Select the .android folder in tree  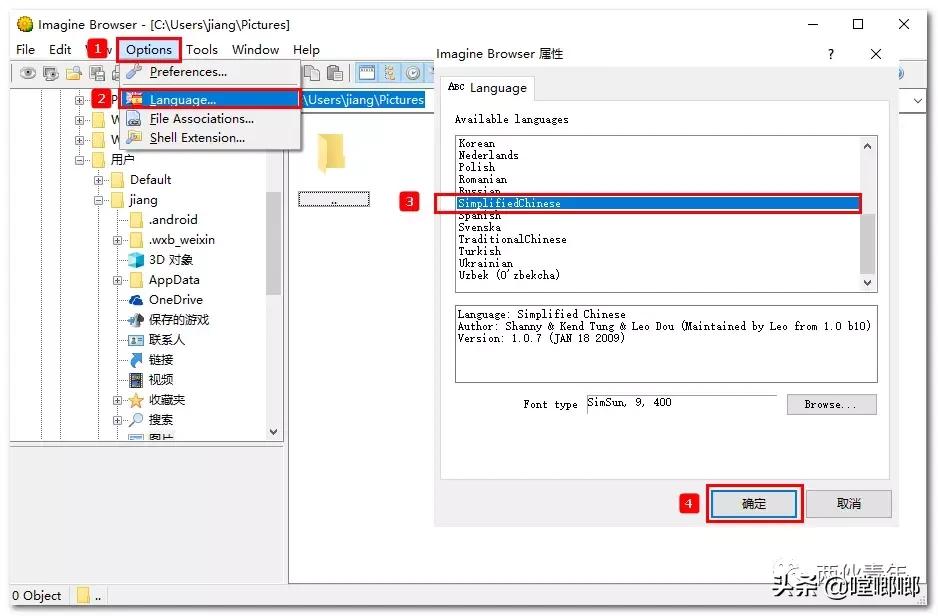[x=173, y=220]
